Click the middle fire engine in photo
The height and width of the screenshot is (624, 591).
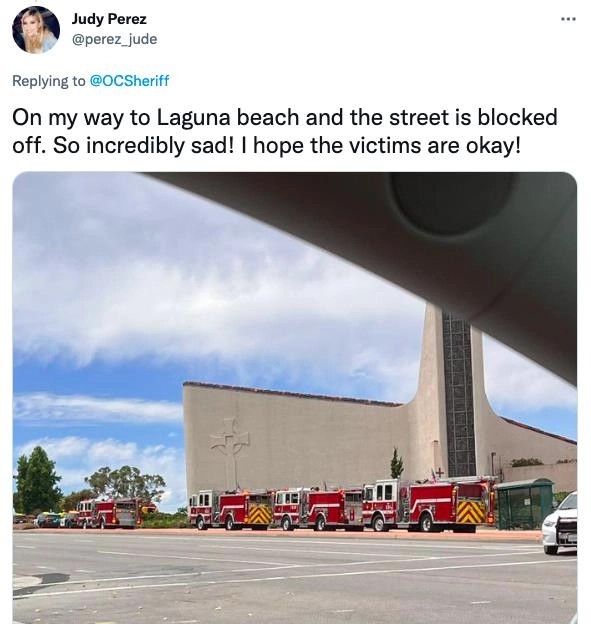tap(318, 509)
